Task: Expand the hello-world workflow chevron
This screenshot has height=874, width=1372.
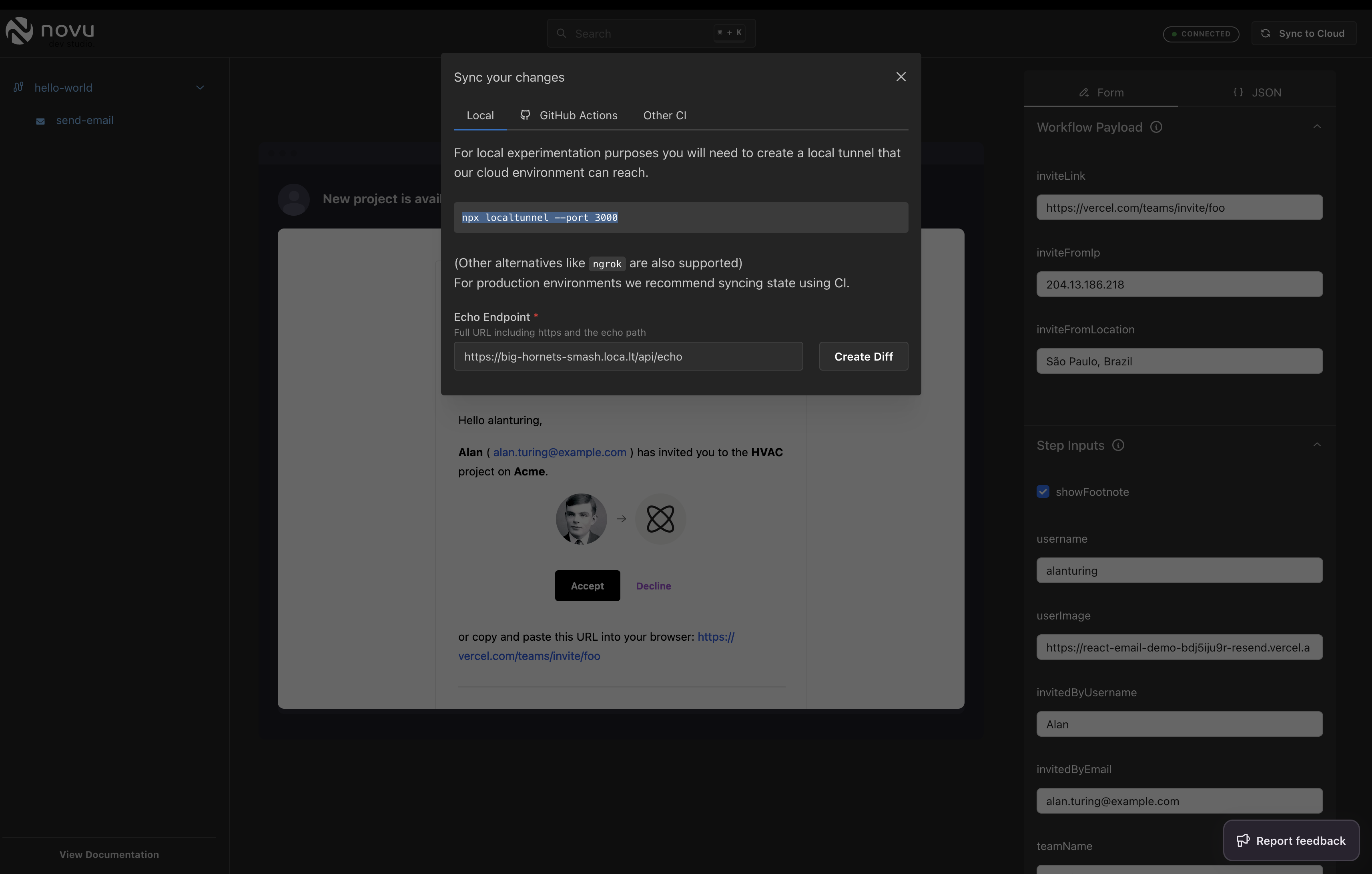Action: (x=200, y=88)
